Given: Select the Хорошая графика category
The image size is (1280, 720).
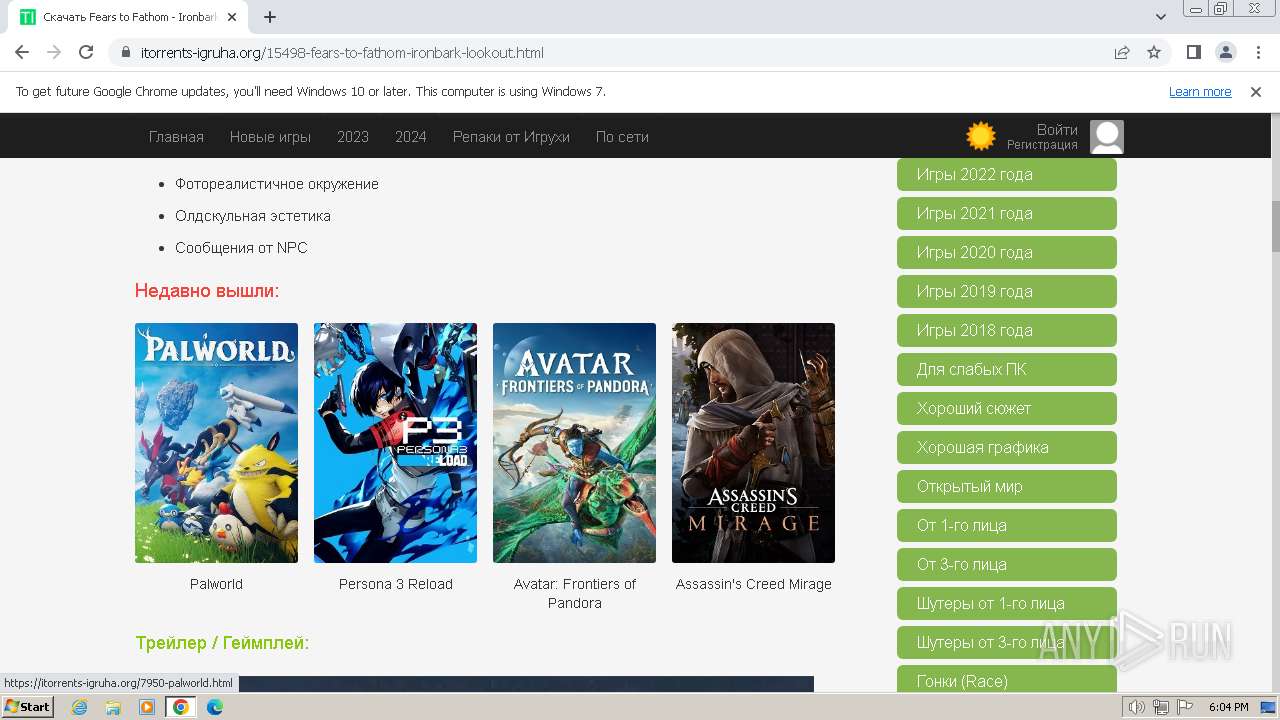Looking at the screenshot, I should point(1007,447).
